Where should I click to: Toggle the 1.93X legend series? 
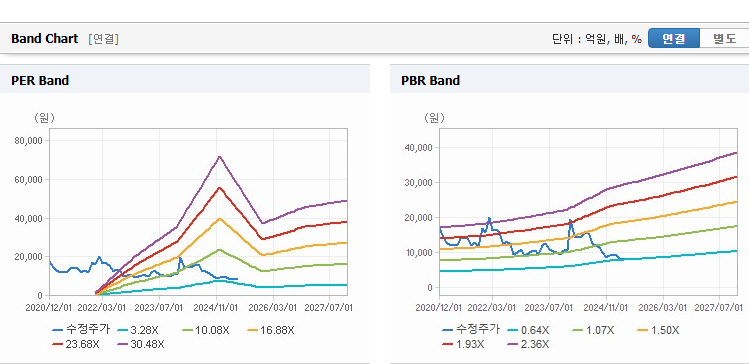463,344
